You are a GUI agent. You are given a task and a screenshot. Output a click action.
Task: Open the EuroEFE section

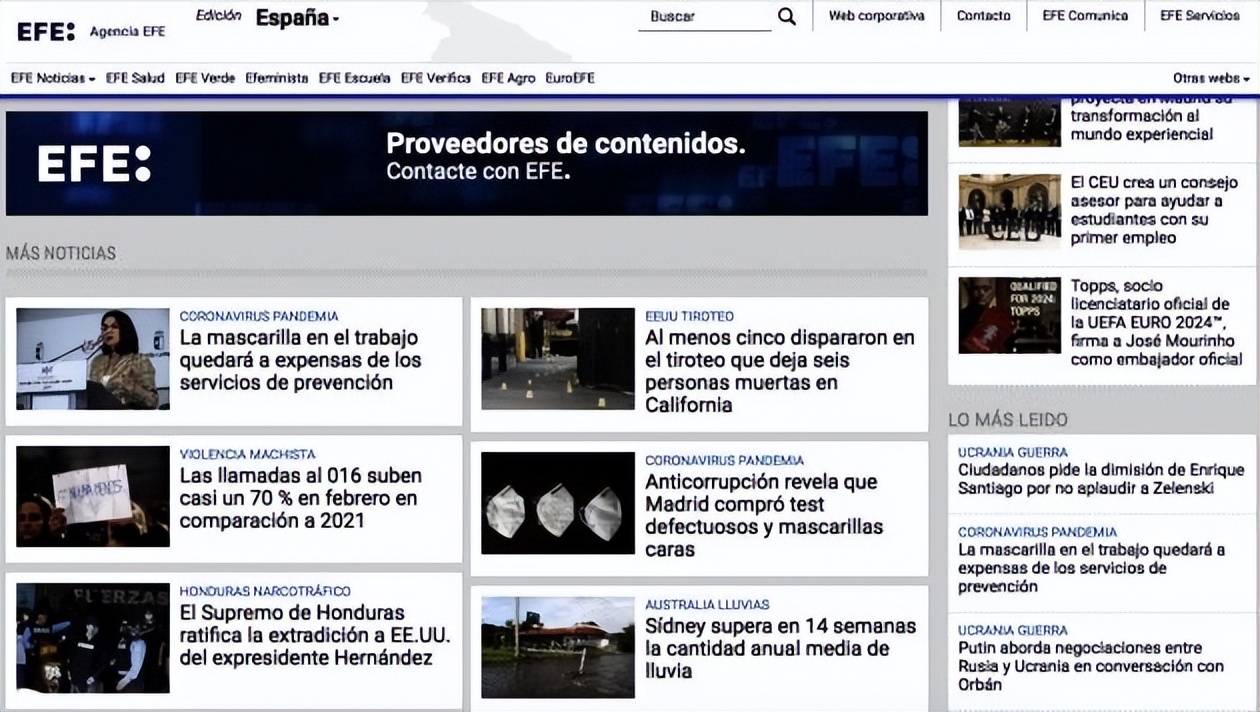[570, 78]
